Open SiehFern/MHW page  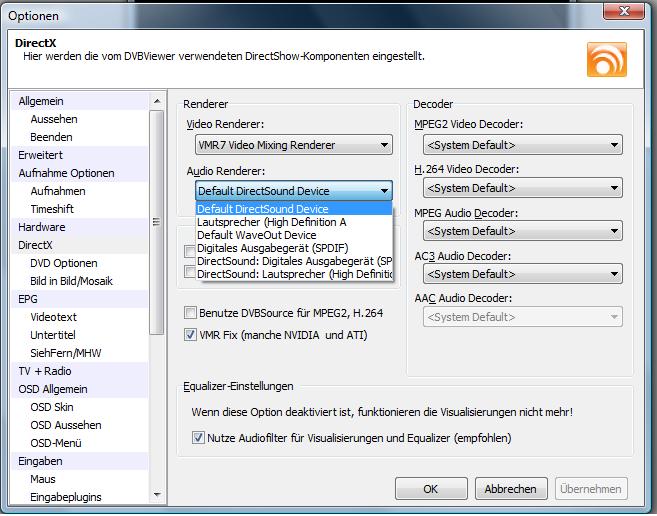(80, 353)
